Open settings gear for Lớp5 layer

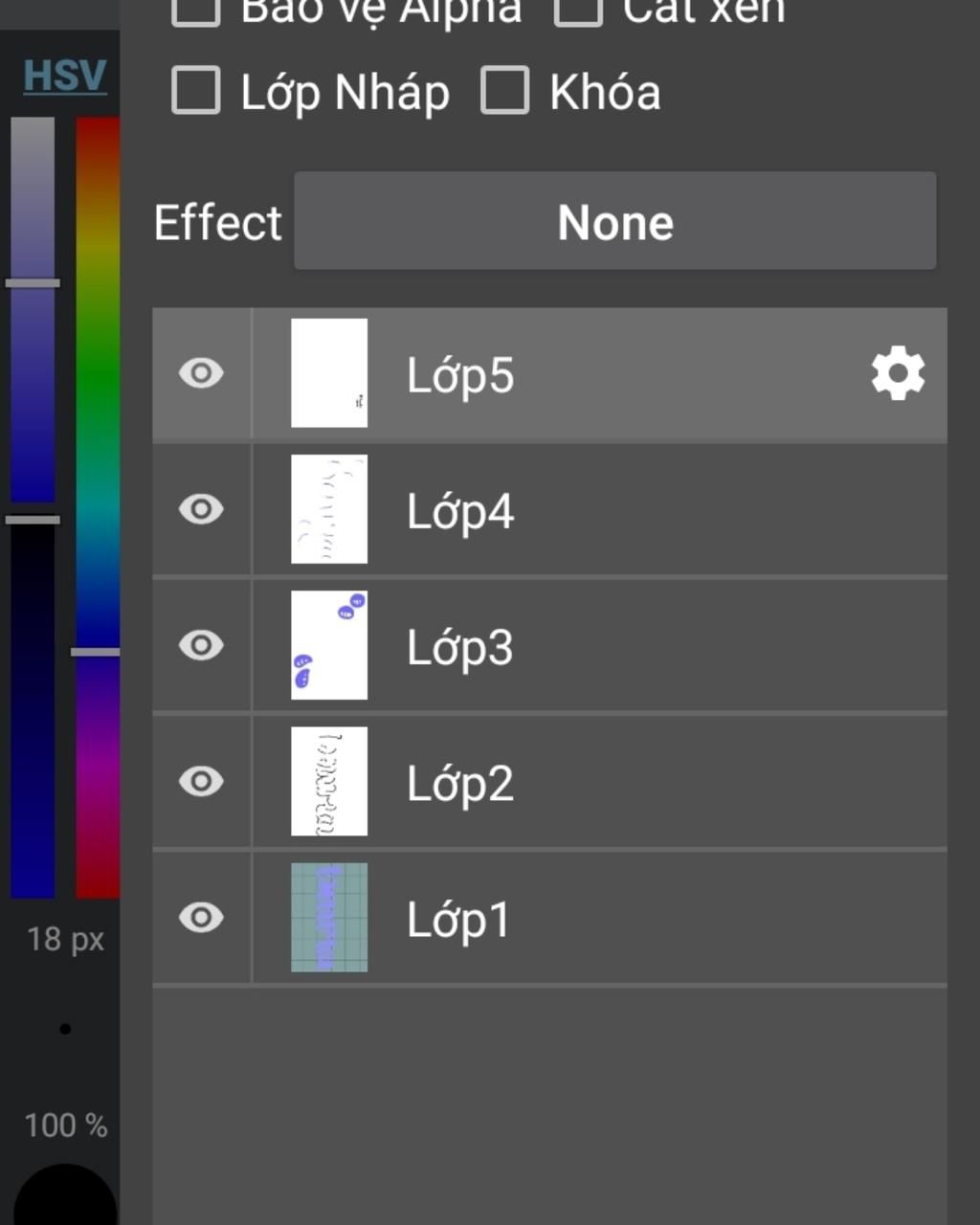[x=898, y=373]
